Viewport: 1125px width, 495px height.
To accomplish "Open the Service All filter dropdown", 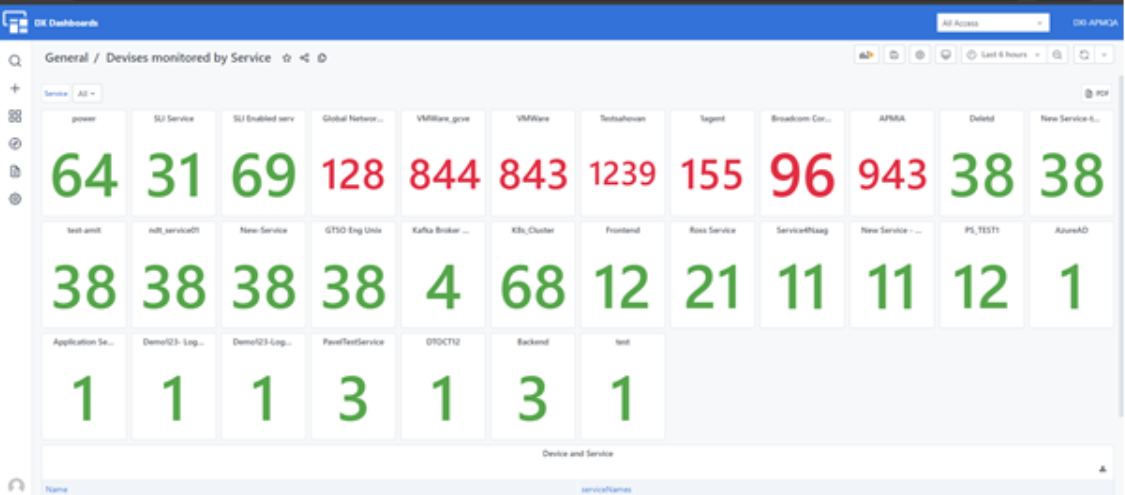I will pos(88,93).
